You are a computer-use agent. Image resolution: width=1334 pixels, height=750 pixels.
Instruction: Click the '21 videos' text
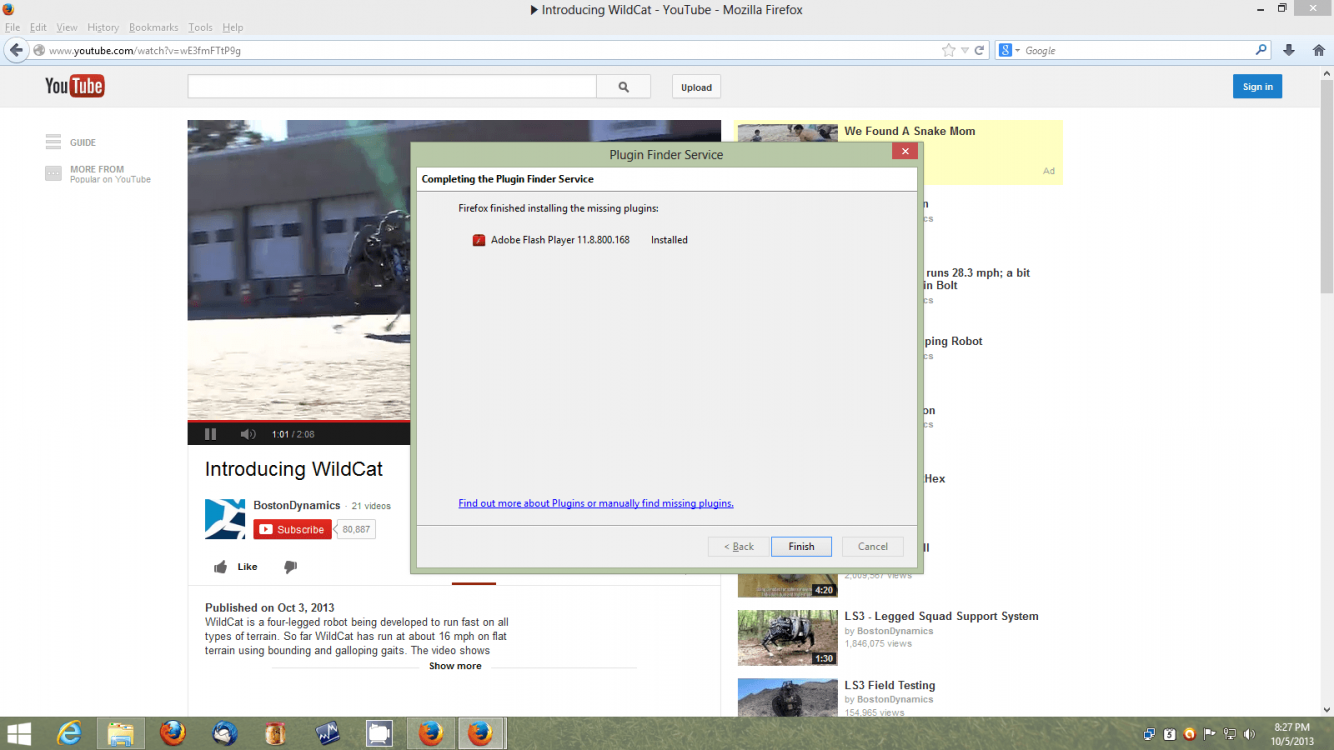[x=371, y=506]
